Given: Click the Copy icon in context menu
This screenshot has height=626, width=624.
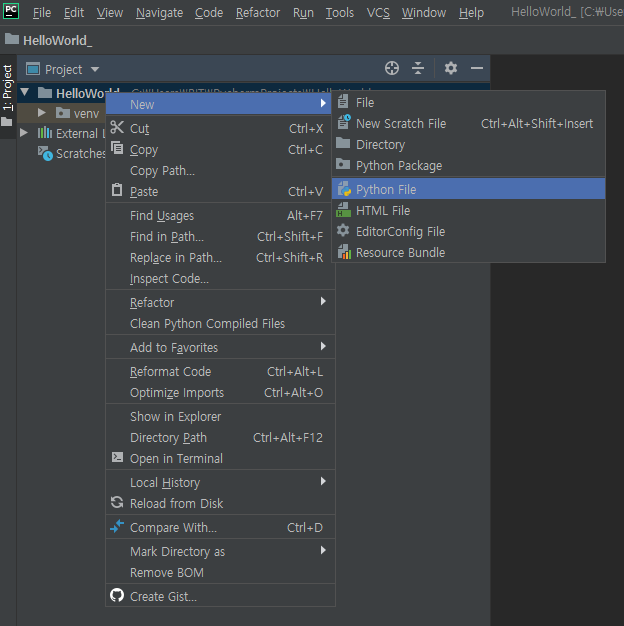Looking at the screenshot, I should [x=117, y=148].
